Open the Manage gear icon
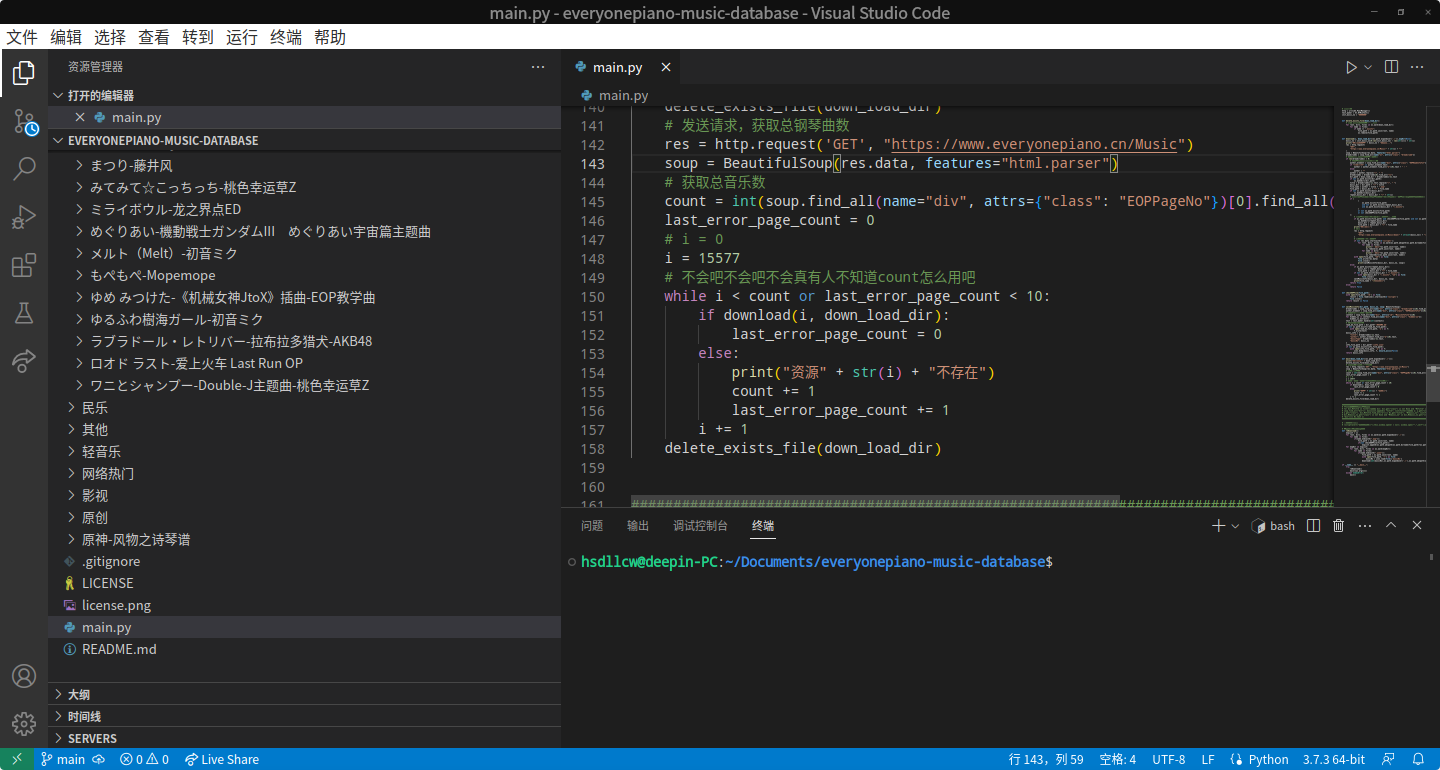Viewport: 1440px width, 770px height. click(x=24, y=724)
